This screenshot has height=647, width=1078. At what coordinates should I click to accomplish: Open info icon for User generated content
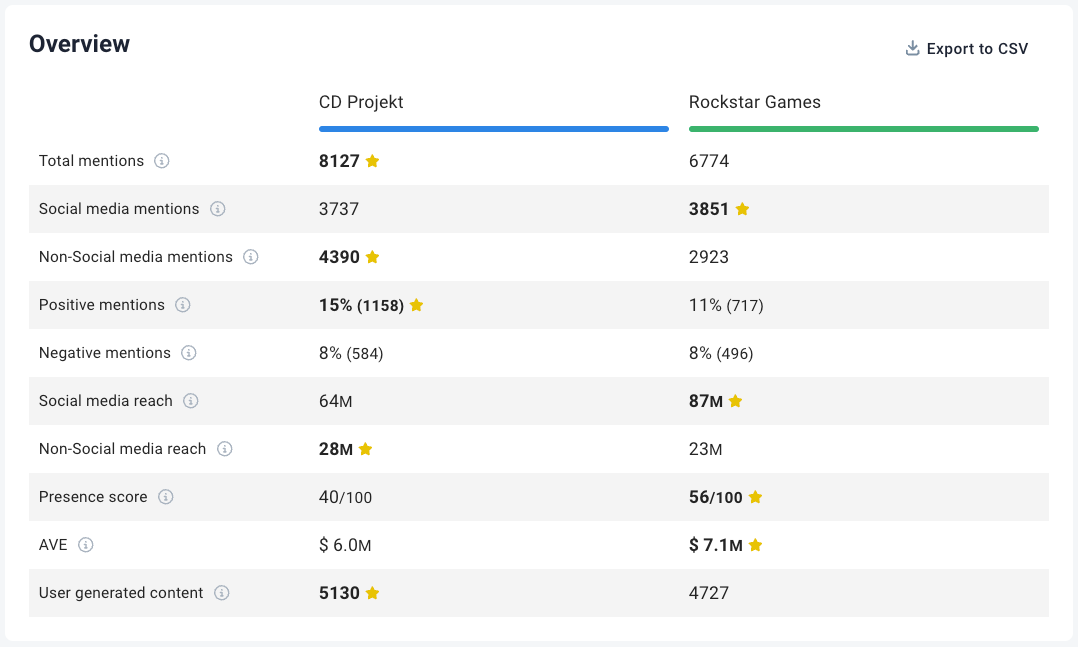click(221, 593)
